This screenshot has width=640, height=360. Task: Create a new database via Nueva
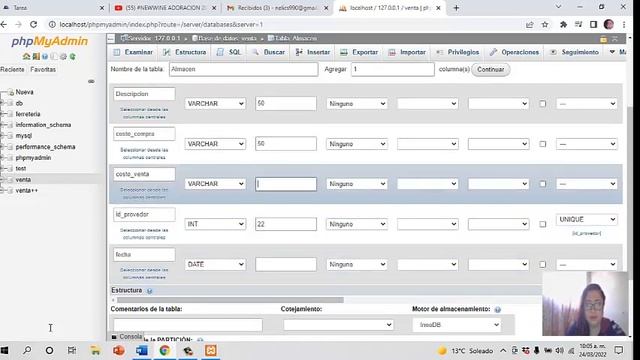[x=24, y=92]
